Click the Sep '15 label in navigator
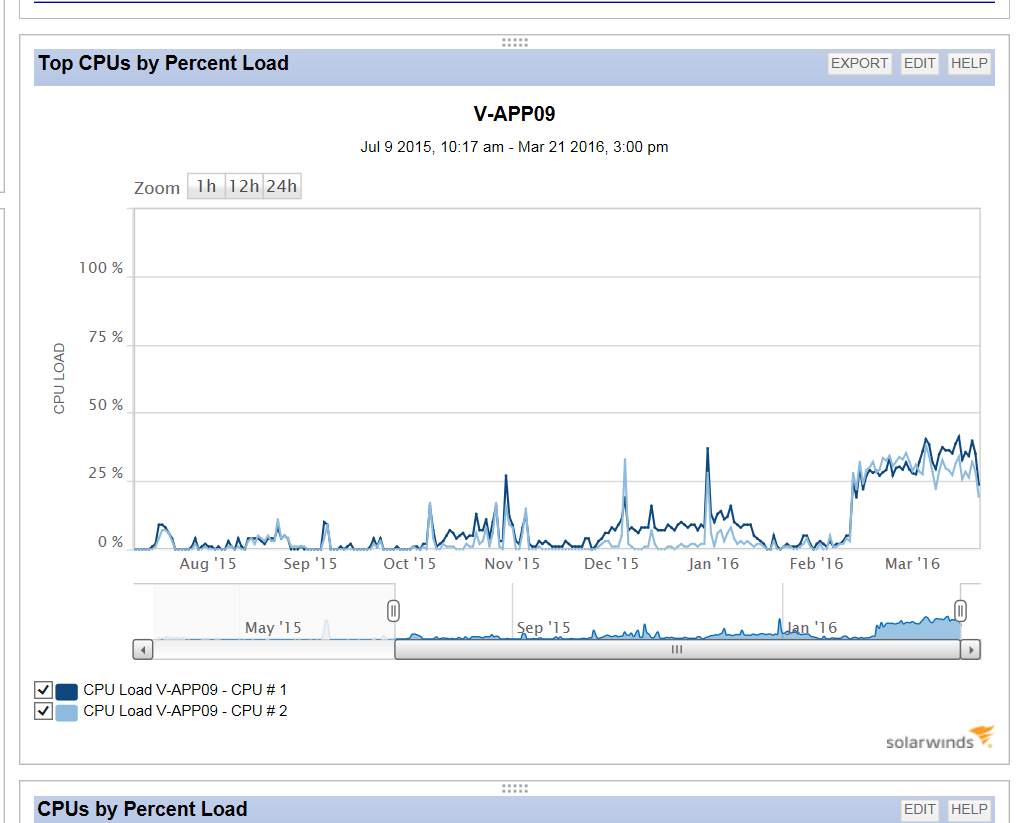Viewport: 1018px width, 823px height. click(x=543, y=628)
